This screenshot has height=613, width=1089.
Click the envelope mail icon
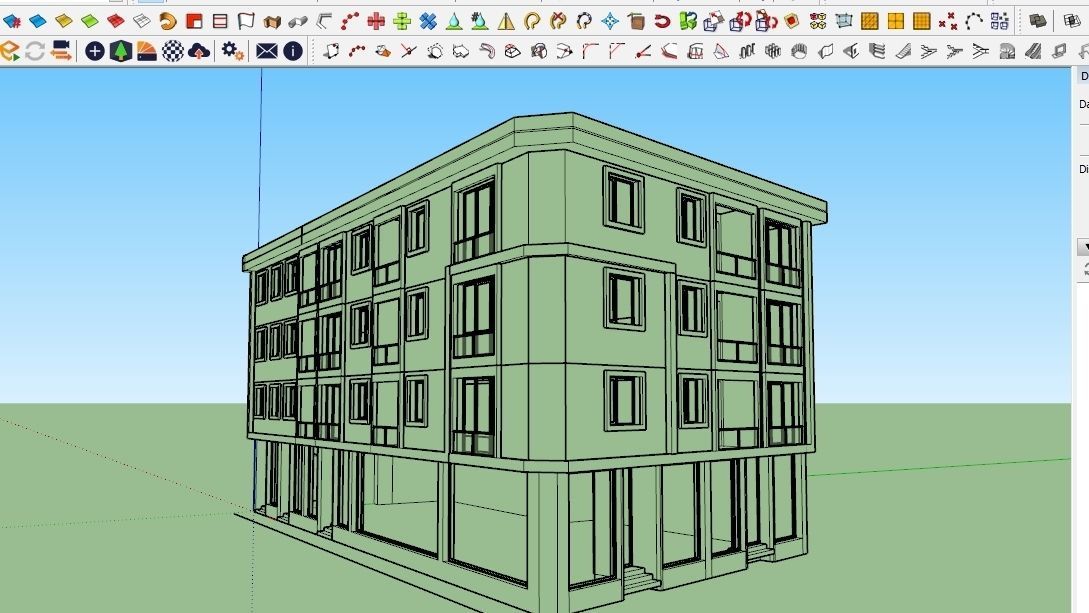(x=267, y=51)
